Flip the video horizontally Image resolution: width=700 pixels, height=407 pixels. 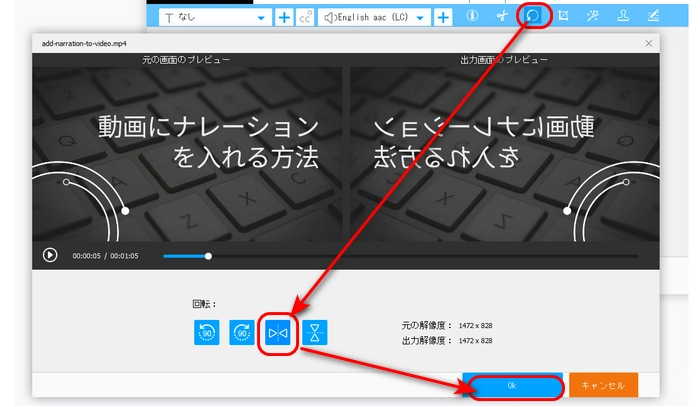pos(278,333)
